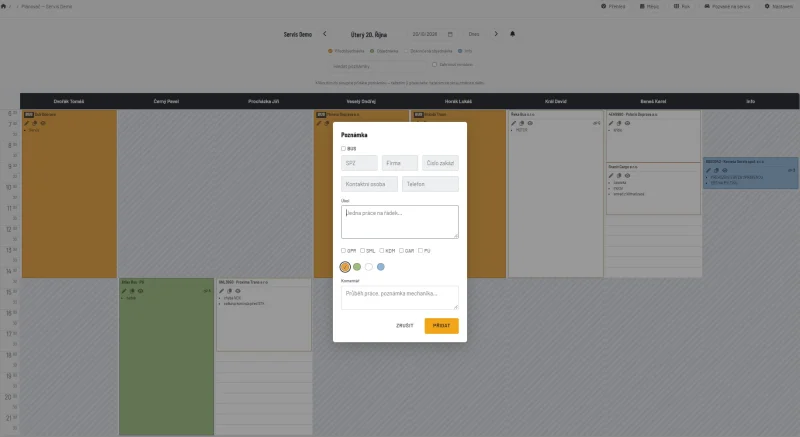This screenshot has height=437, width=800.
Task: Open the servis invitation menu item
Action: [727, 6]
